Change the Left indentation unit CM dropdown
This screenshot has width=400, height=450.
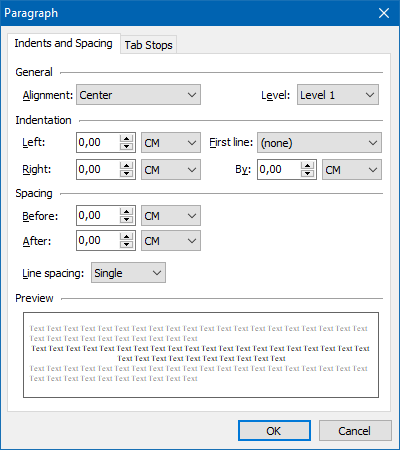171,143
